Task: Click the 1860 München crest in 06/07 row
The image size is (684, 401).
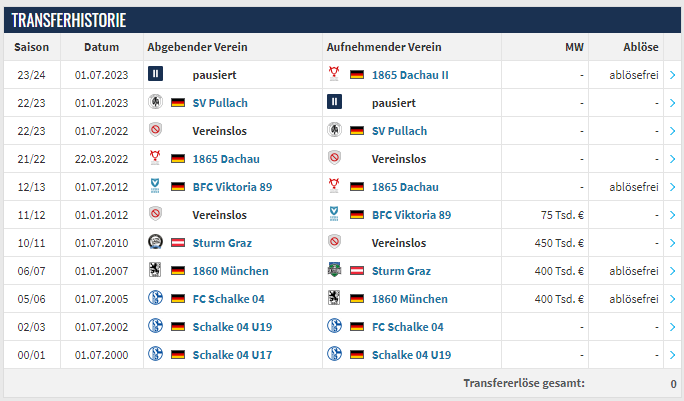Action: pyautogui.click(x=155, y=270)
